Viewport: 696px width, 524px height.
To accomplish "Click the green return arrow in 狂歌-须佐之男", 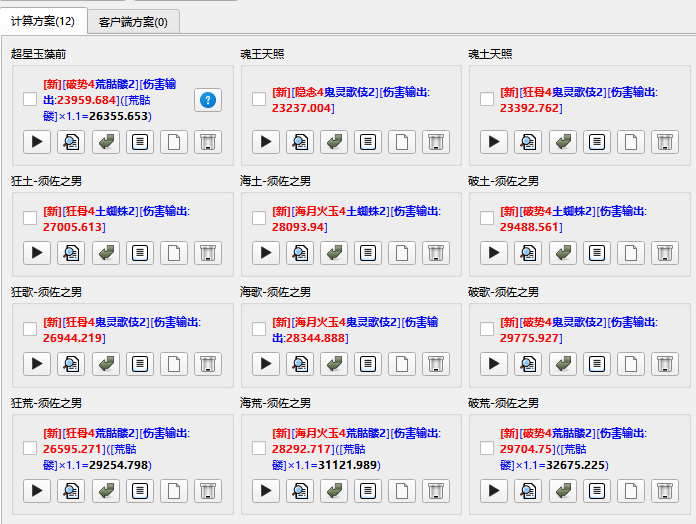I will click(106, 364).
